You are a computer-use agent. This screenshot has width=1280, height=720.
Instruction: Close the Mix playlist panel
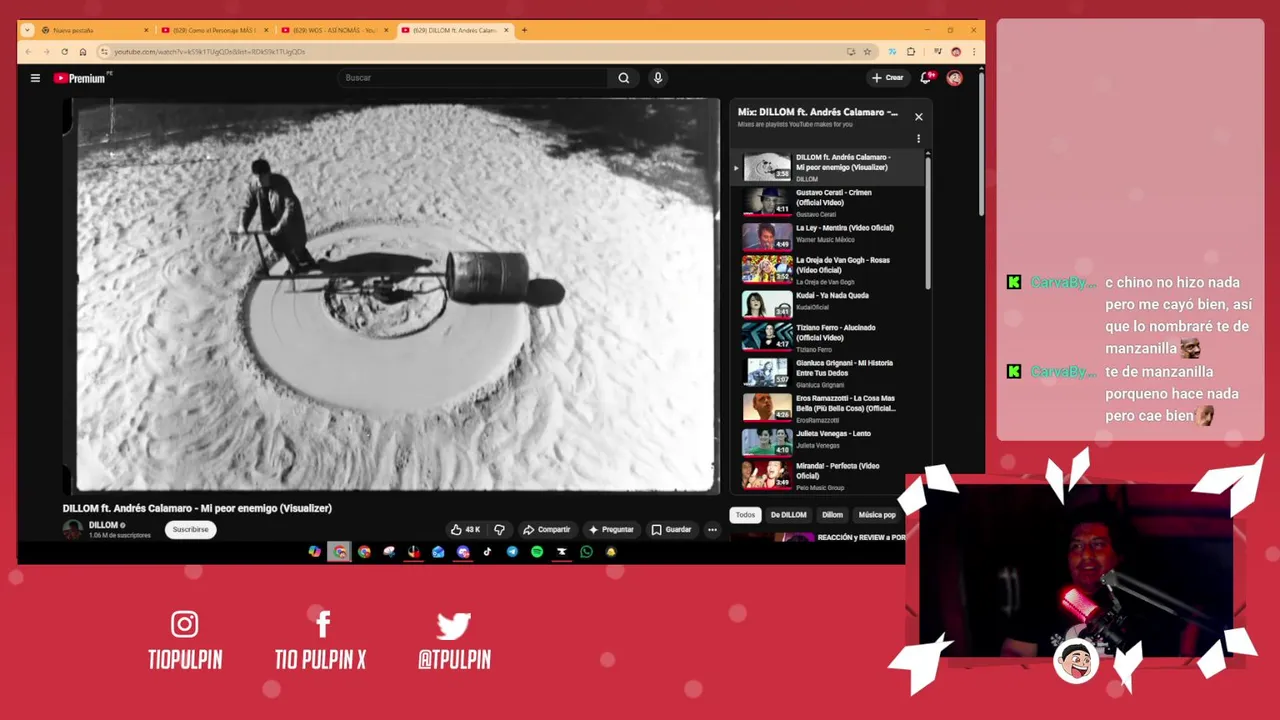tap(918, 117)
